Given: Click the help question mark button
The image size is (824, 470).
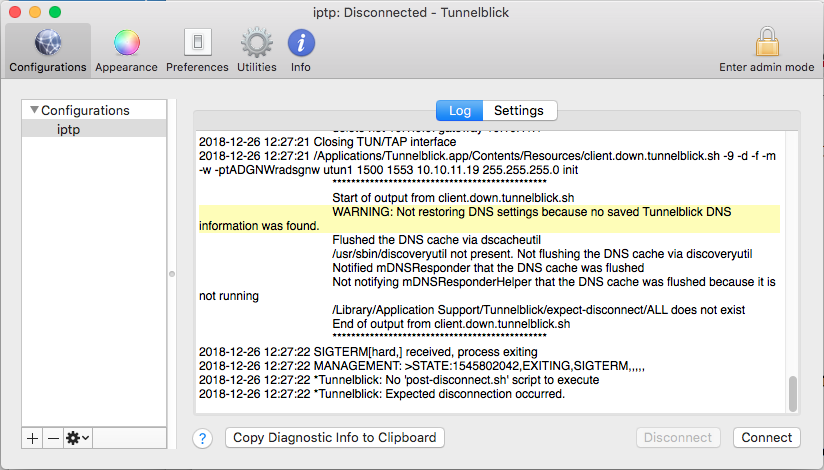Looking at the screenshot, I should pyautogui.click(x=203, y=438).
